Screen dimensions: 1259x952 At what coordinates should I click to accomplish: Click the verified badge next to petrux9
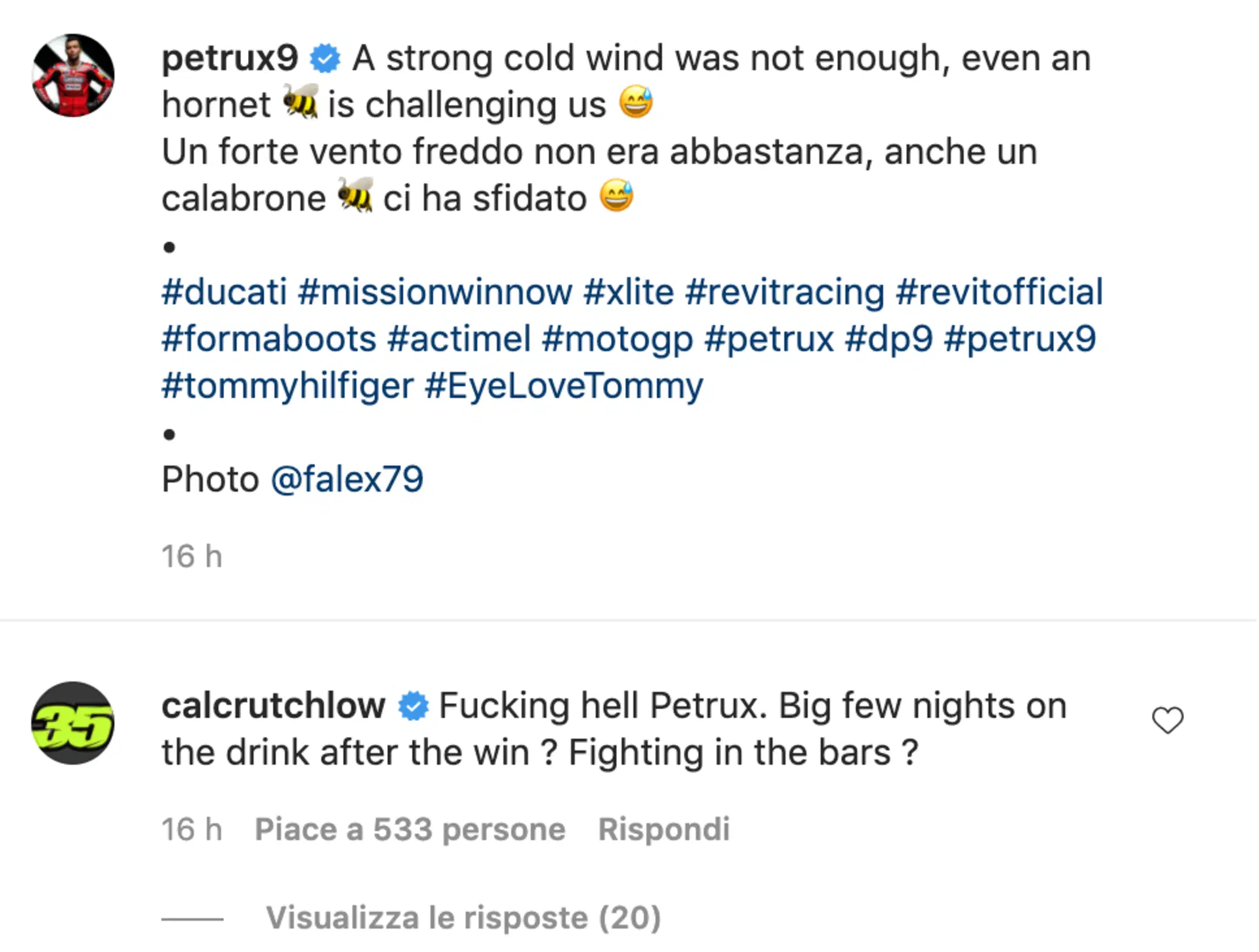pyautogui.click(x=325, y=59)
